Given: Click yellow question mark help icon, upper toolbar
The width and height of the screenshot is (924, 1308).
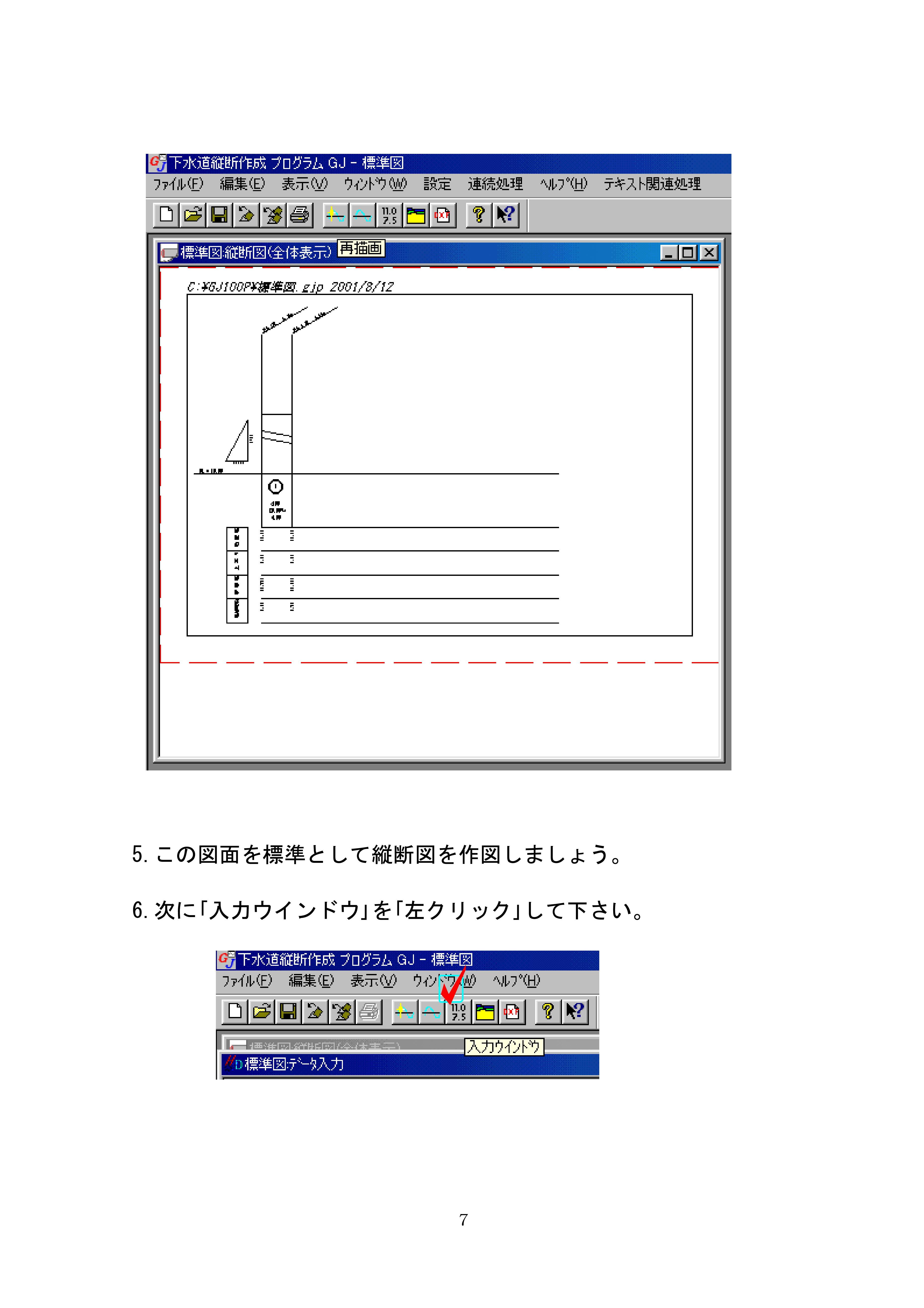Looking at the screenshot, I should pos(479,215).
